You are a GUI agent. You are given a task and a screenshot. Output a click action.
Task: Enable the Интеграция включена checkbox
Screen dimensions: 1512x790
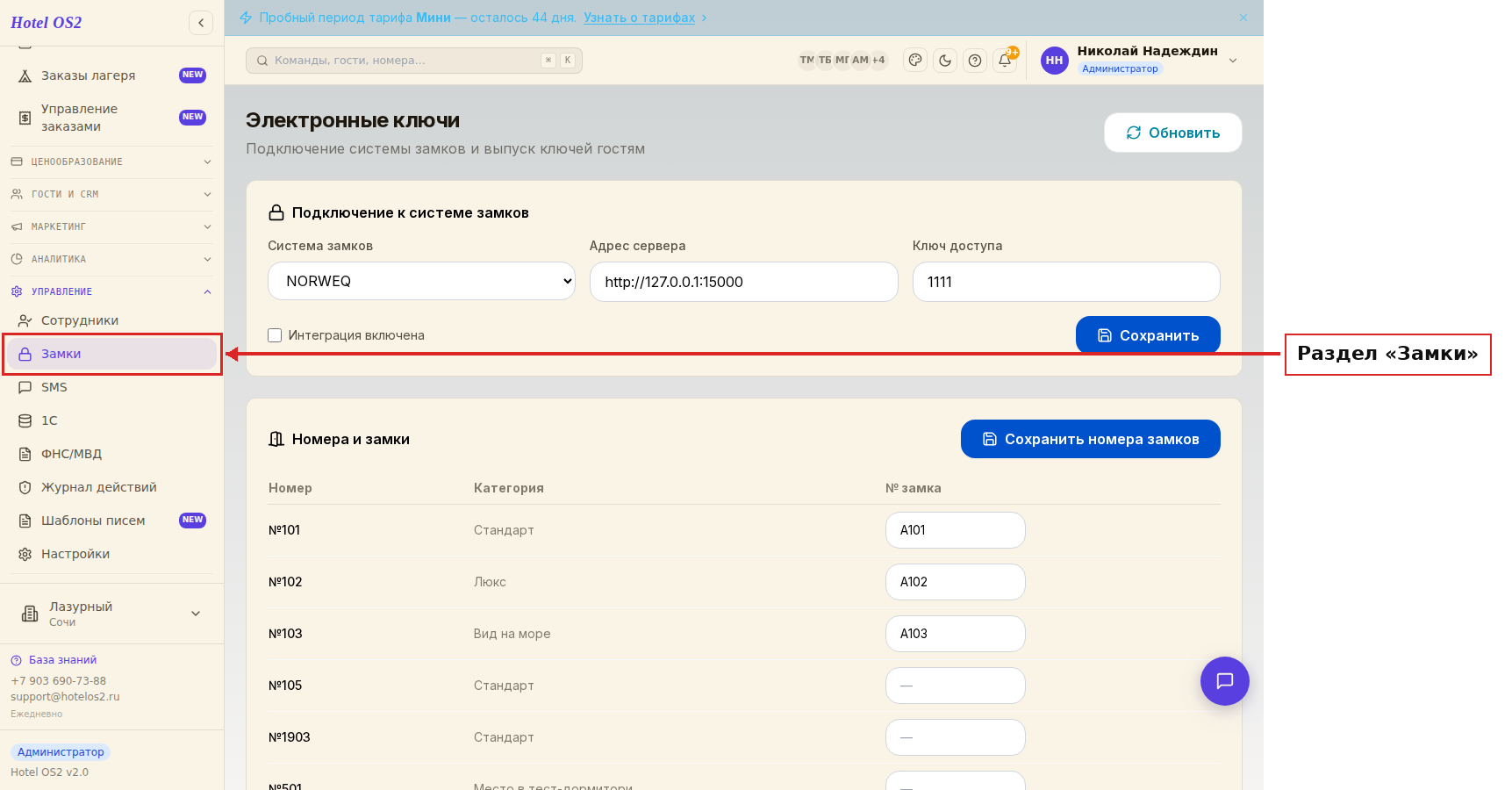[x=275, y=335]
